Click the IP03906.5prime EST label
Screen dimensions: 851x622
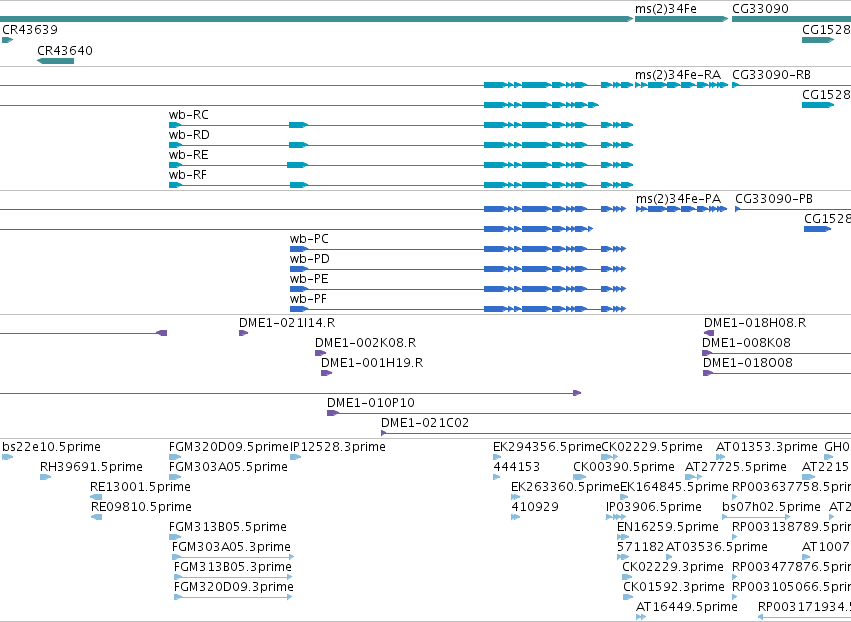point(653,507)
